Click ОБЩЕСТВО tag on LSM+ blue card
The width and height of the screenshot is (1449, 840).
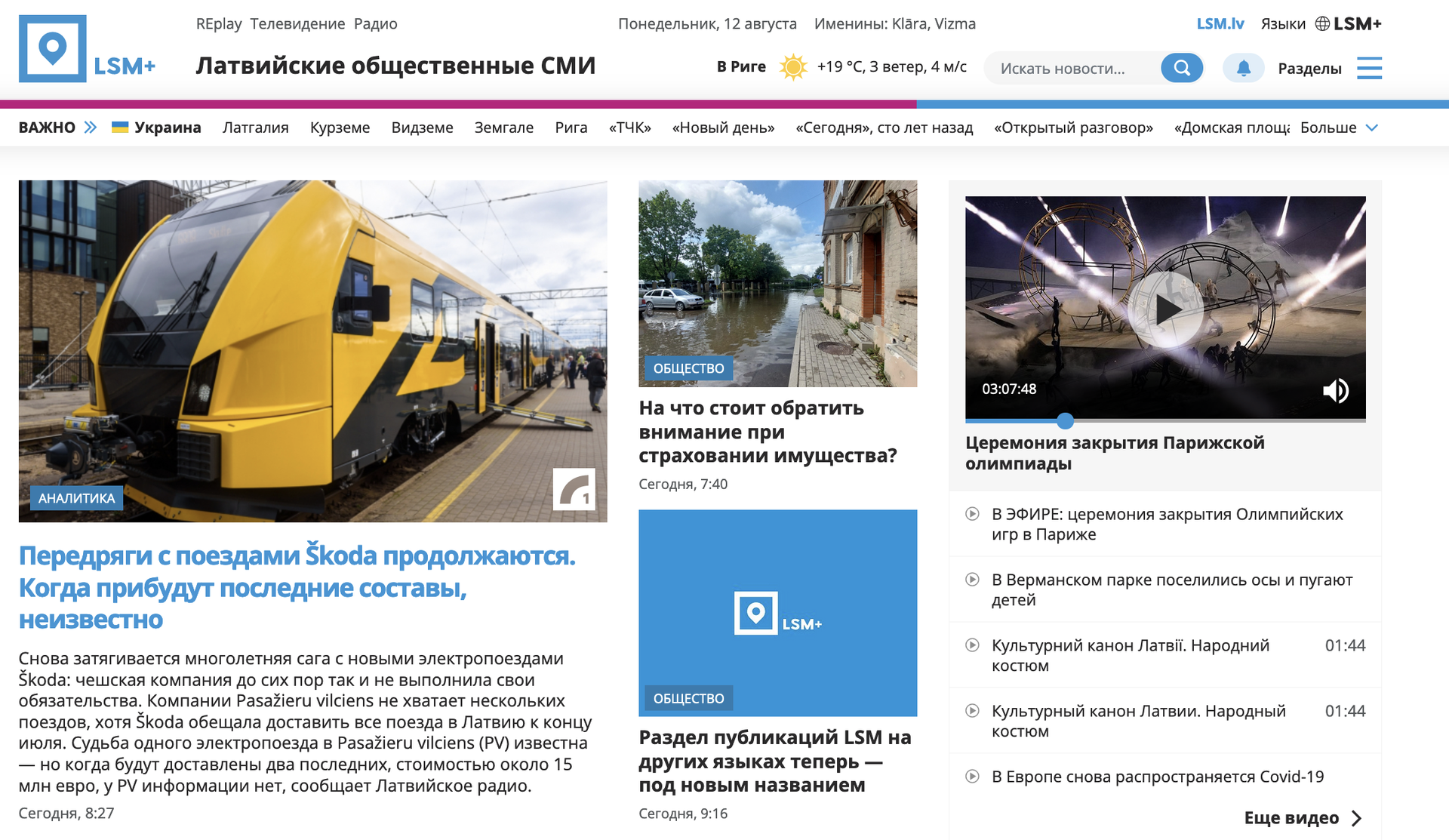pyautogui.click(x=688, y=698)
